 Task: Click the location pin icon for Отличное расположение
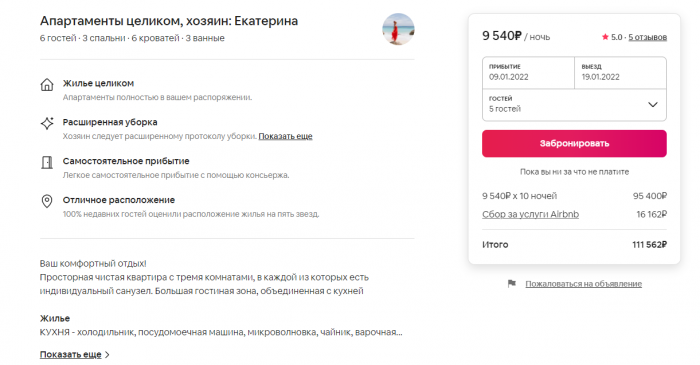tap(47, 201)
